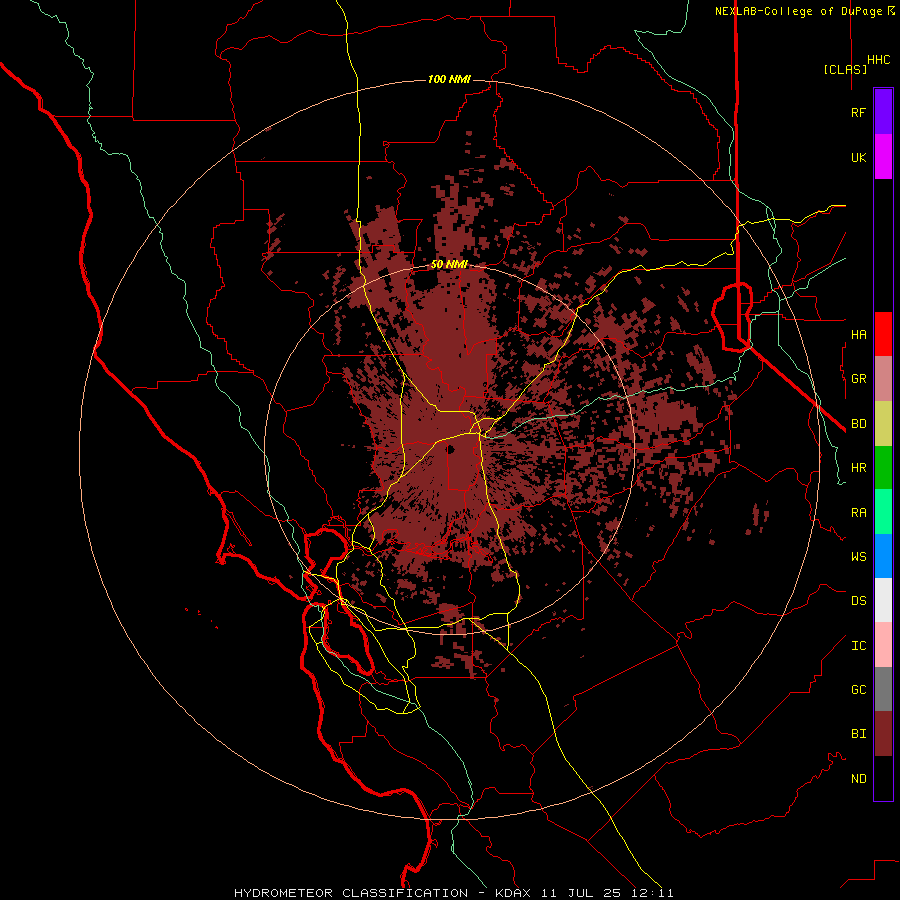Click the HYDROMETEOR CLASSIFICATION title text
This screenshot has width=900, height=900.
[x=351, y=893]
